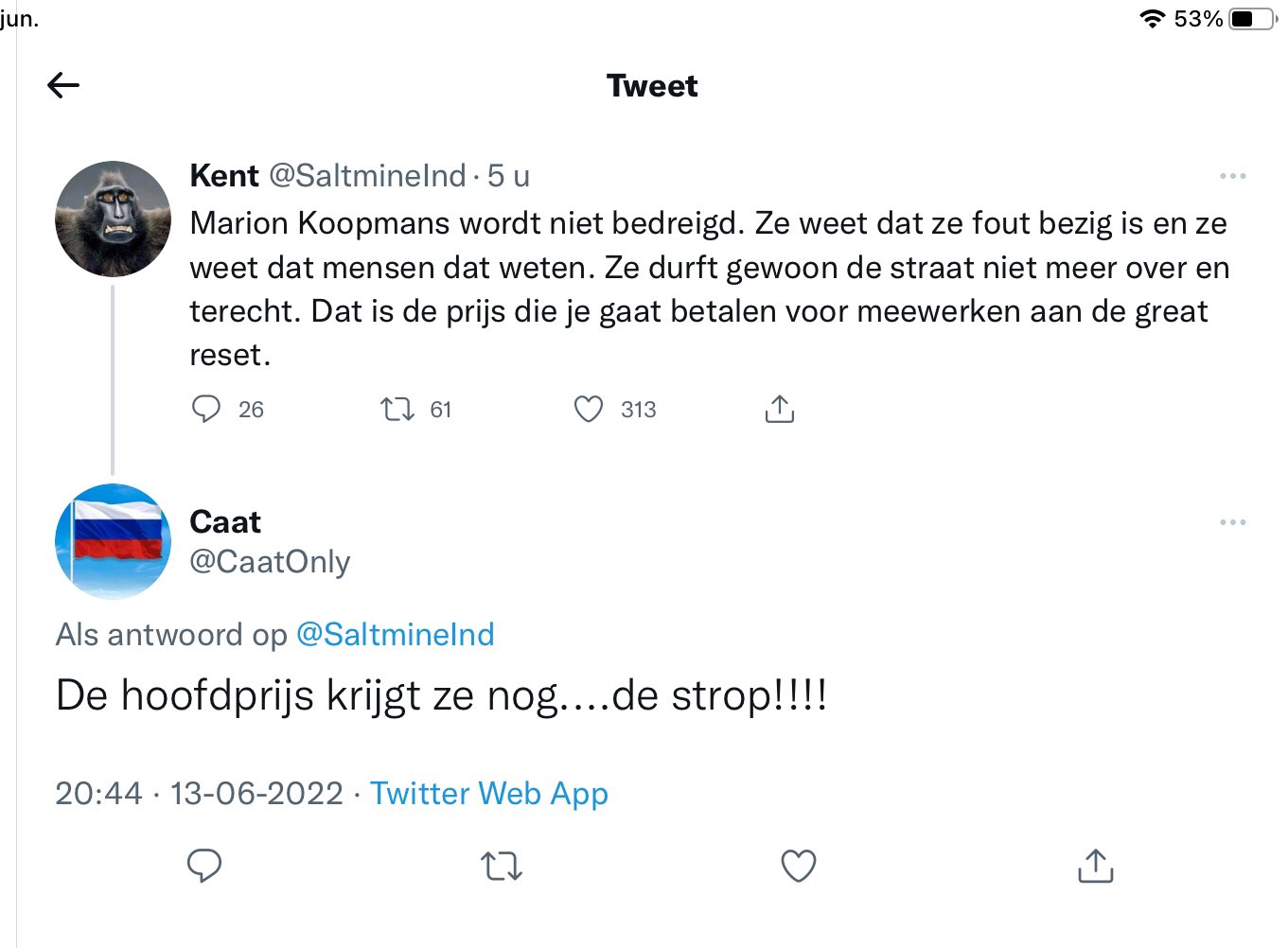Reply to Caat's tweet using the bottom comment icon
The width and height of the screenshot is (1288, 948).
[x=204, y=866]
